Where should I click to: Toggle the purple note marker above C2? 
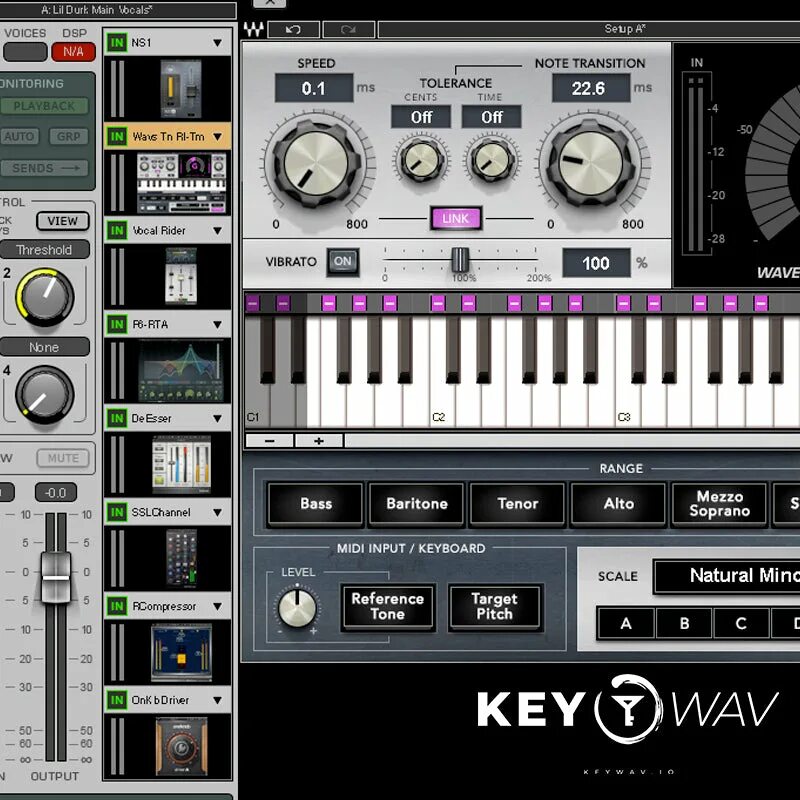pyautogui.click(x=438, y=304)
